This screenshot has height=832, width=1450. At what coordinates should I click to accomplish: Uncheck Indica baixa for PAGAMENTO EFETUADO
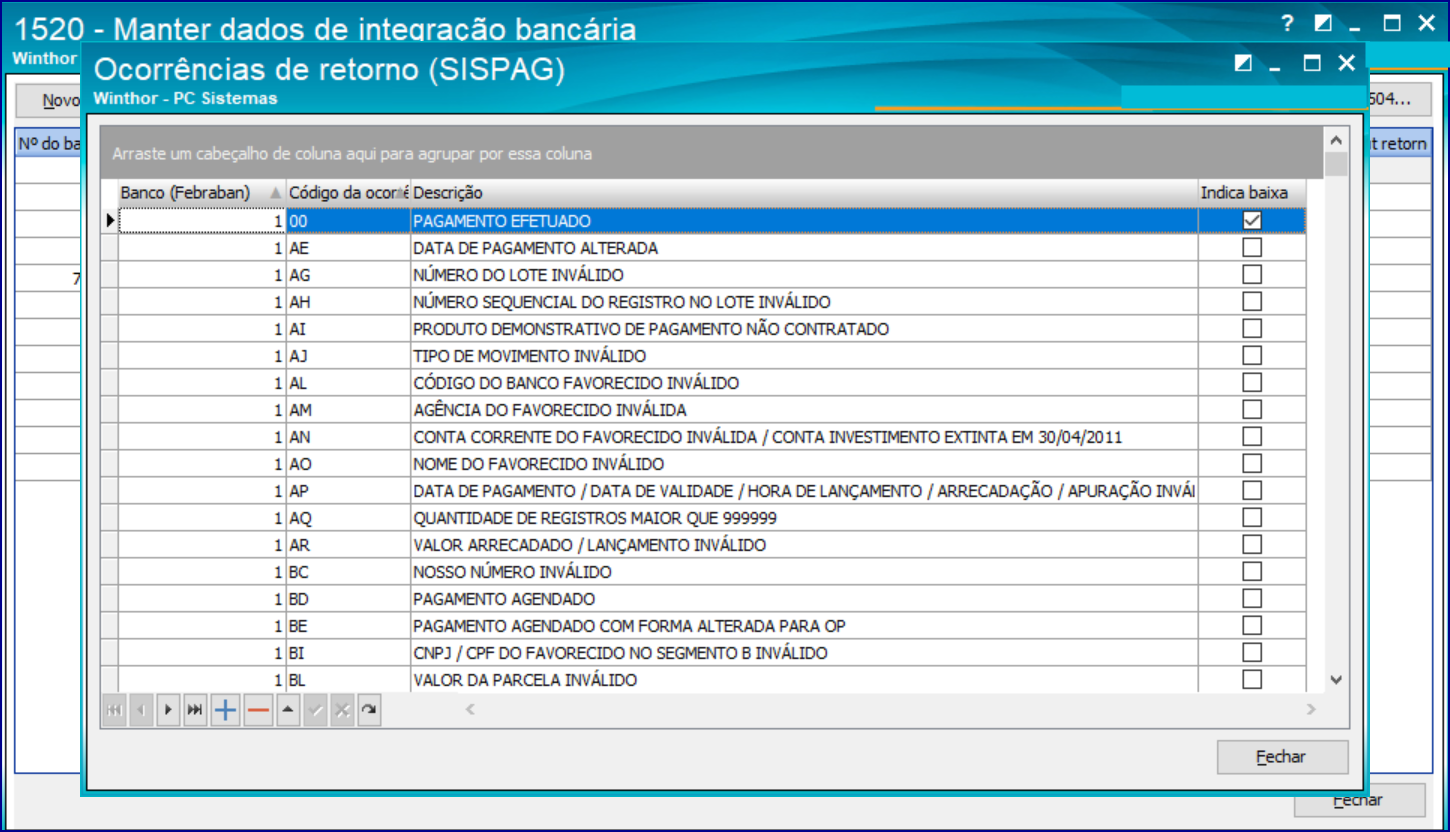coord(1252,221)
